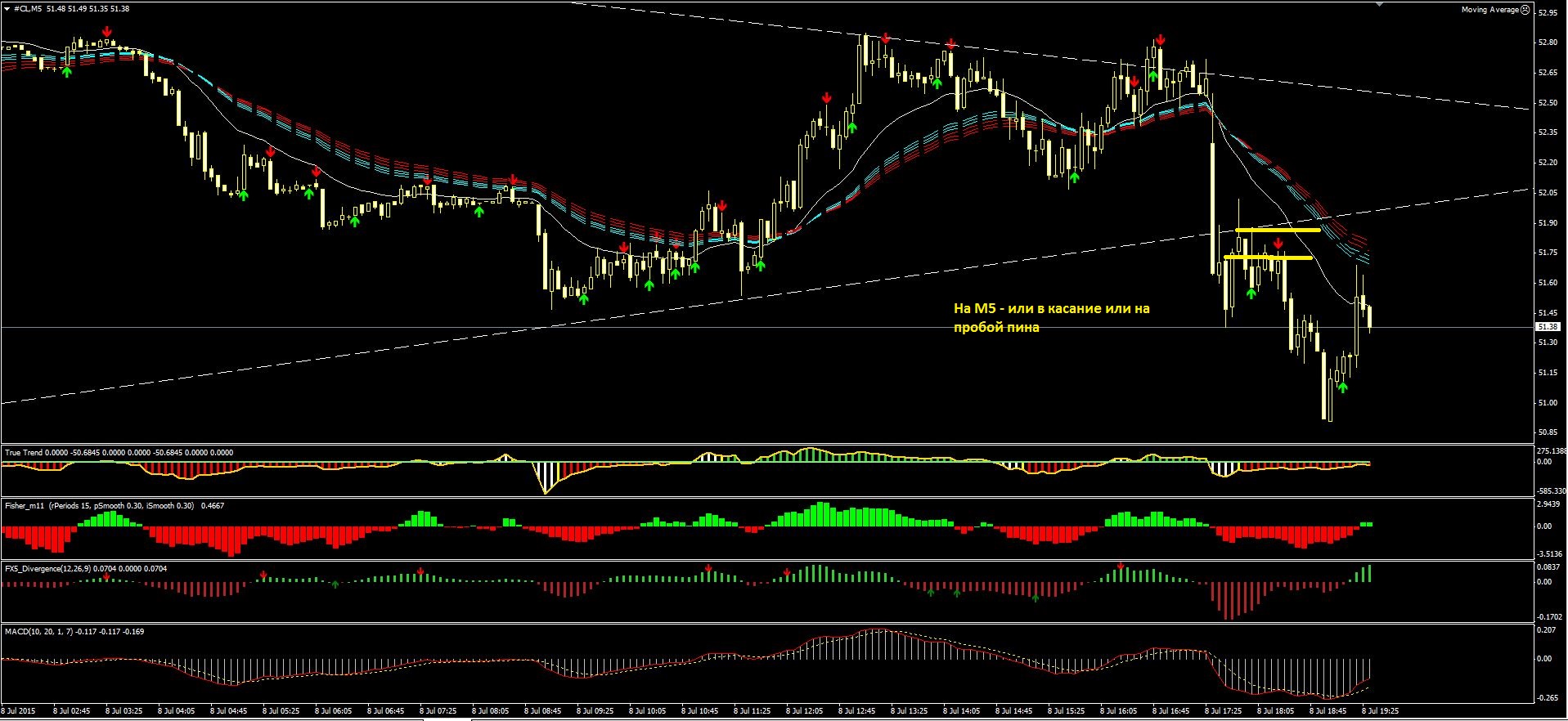Click FX5 Divergence scale value '-0.1702'
Screen dimensions: 1568x721
[x=1550, y=617]
